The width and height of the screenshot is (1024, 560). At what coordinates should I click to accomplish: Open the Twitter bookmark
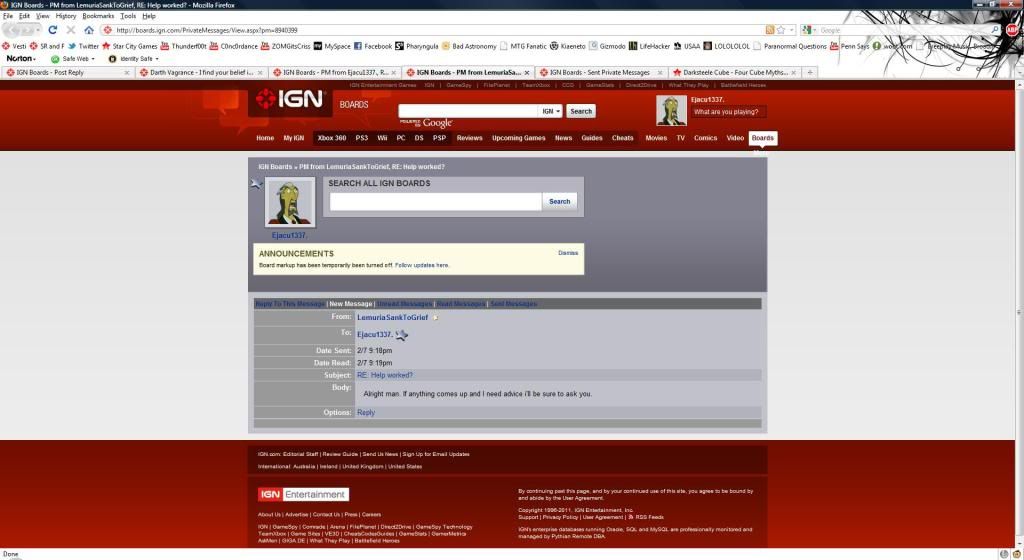[84, 46]
